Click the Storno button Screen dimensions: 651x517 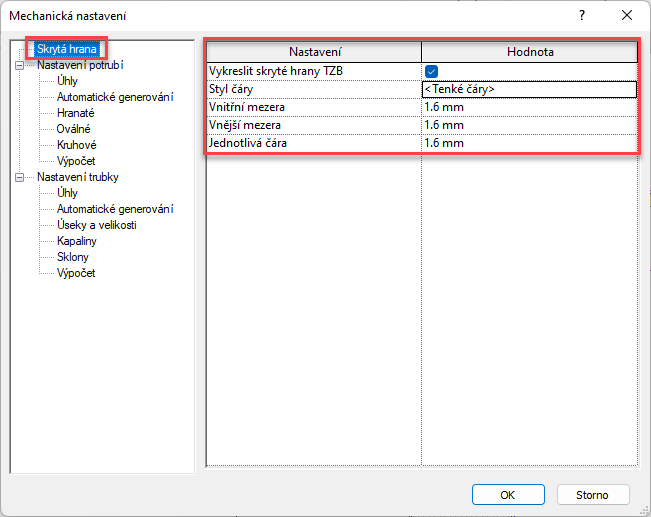click(593, 494)
